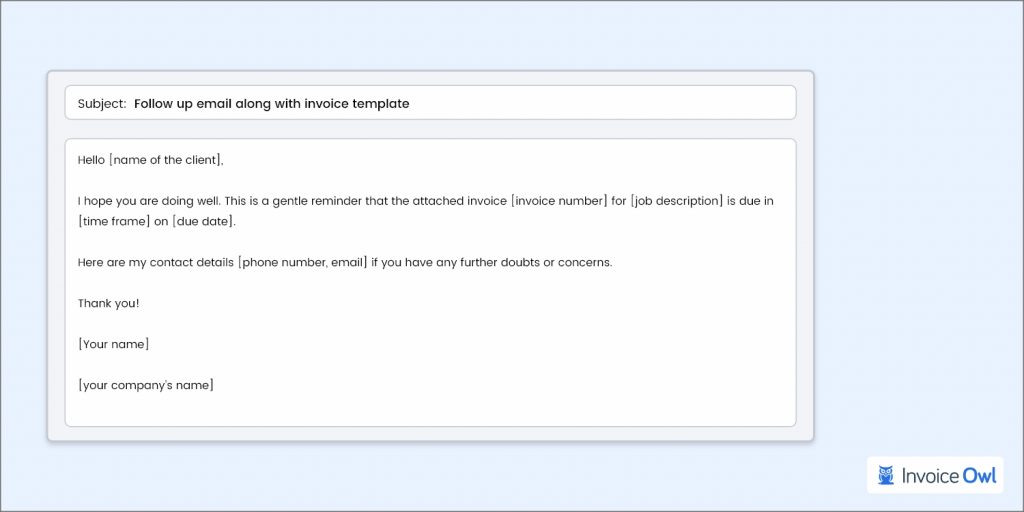This screenshot has height=512, width=1024.
Task: Click the 'Hello' greeting word
Action: 91,160
